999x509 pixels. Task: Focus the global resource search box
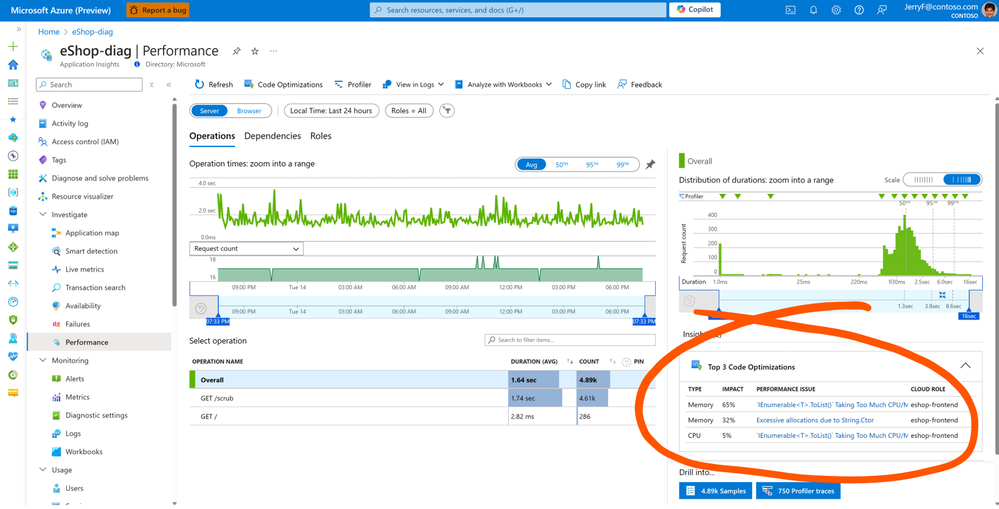point(517,10)
